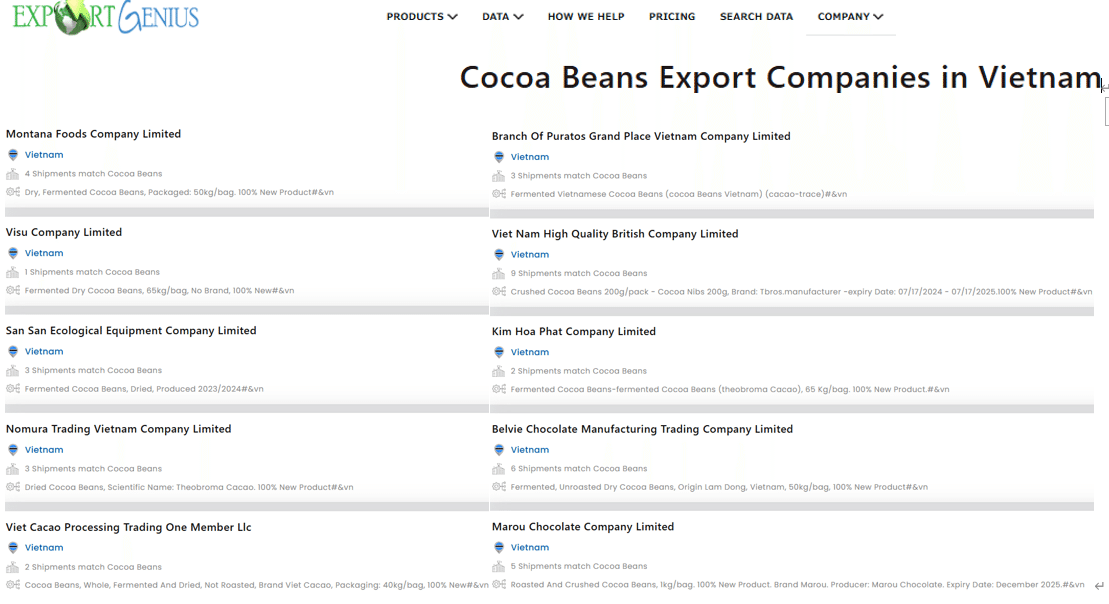Image resolution: width=1109 pixels, height=604 pixels.
Task: Click the Vietnam flag icon under Montana Foods
Action: 13,155
